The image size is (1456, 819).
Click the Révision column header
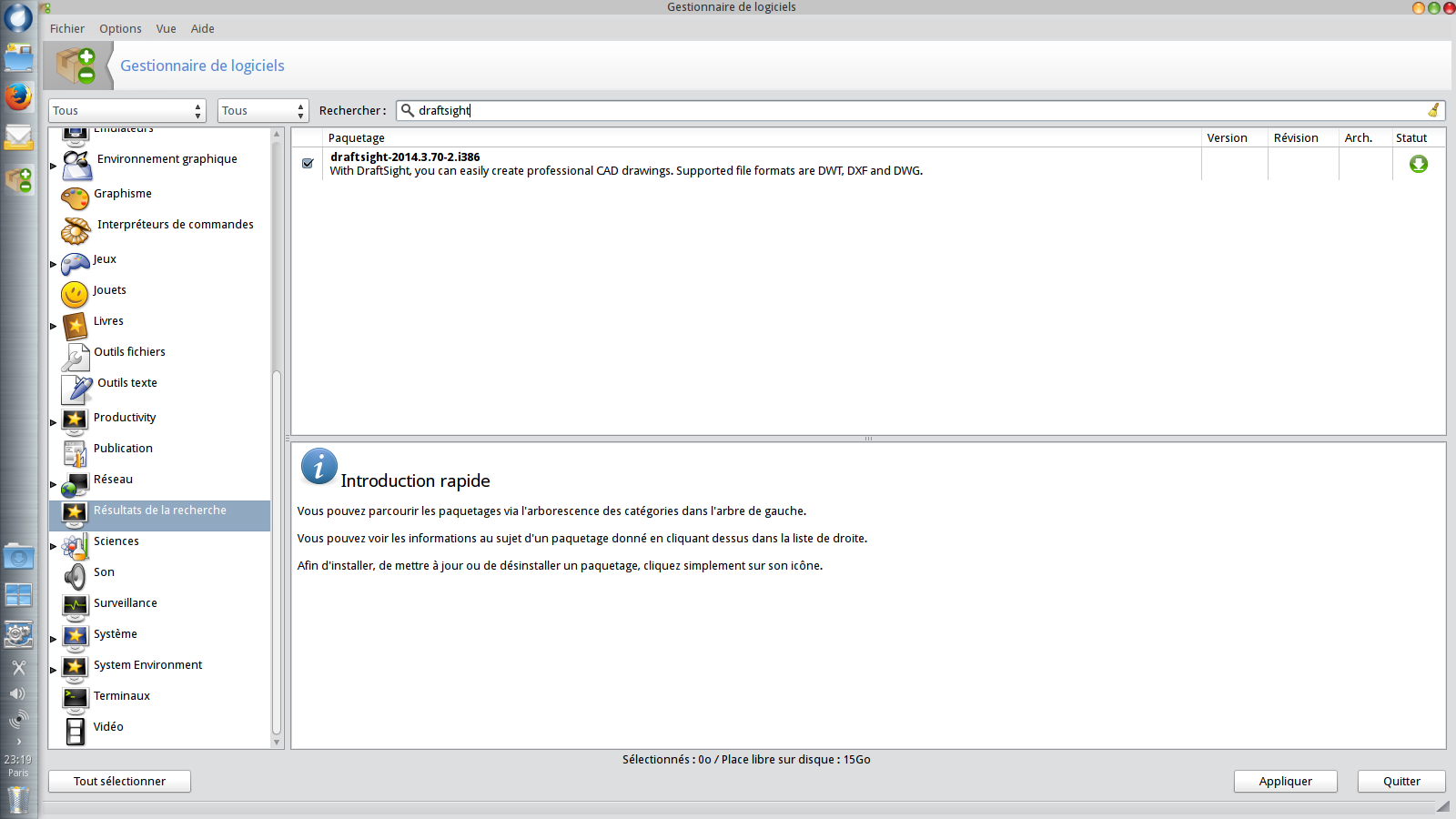pos(1303,137)
